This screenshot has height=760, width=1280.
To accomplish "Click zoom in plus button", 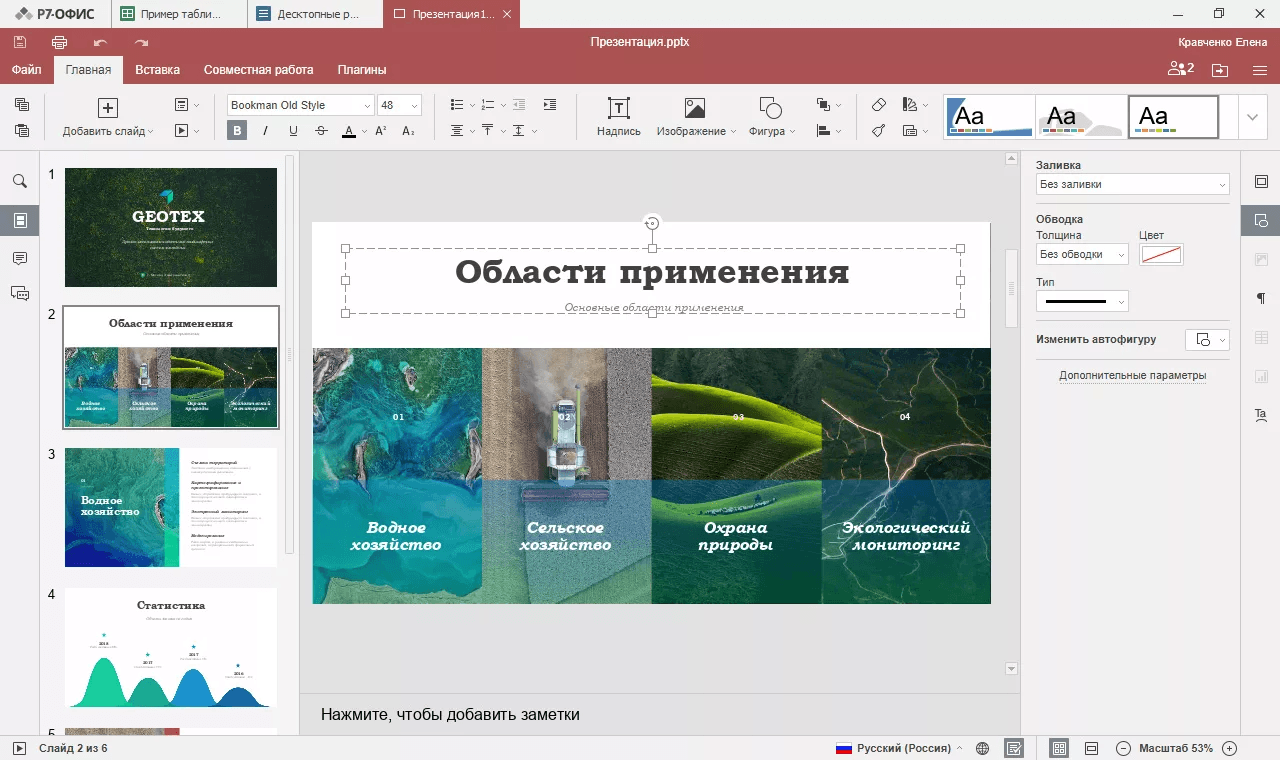I will (1230, 748).
